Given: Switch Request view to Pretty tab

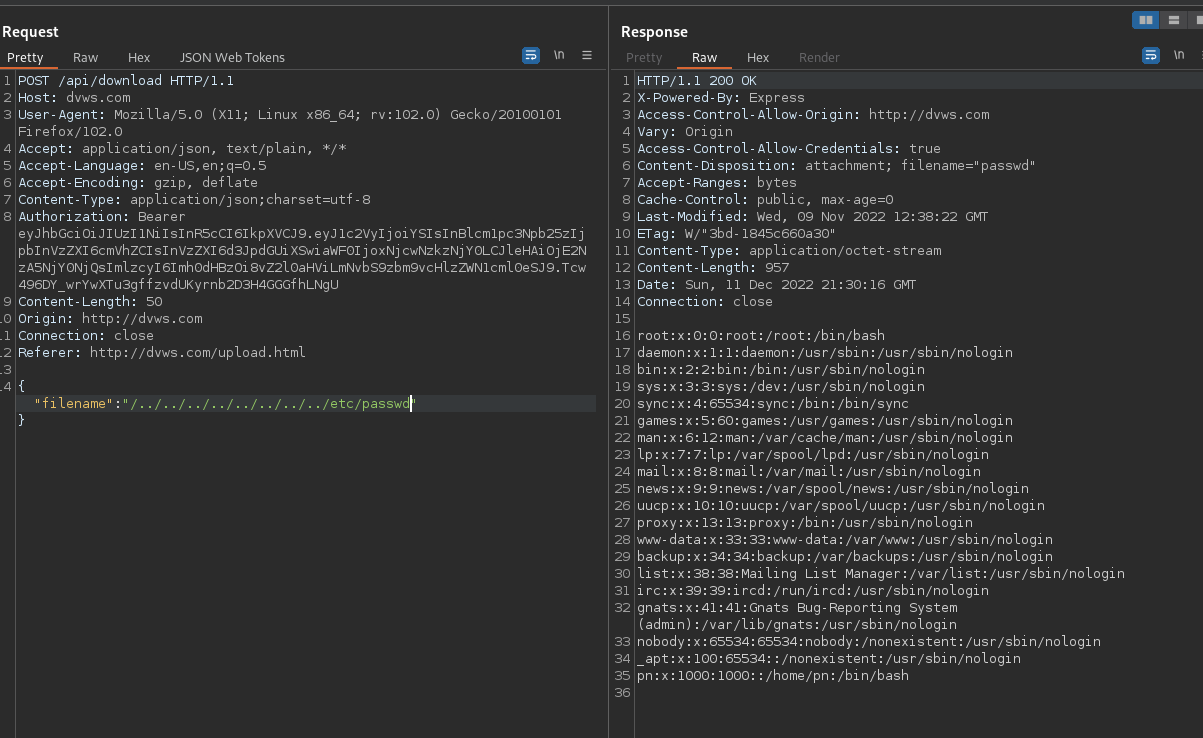Looking at the screenshot, I should 25,58.
